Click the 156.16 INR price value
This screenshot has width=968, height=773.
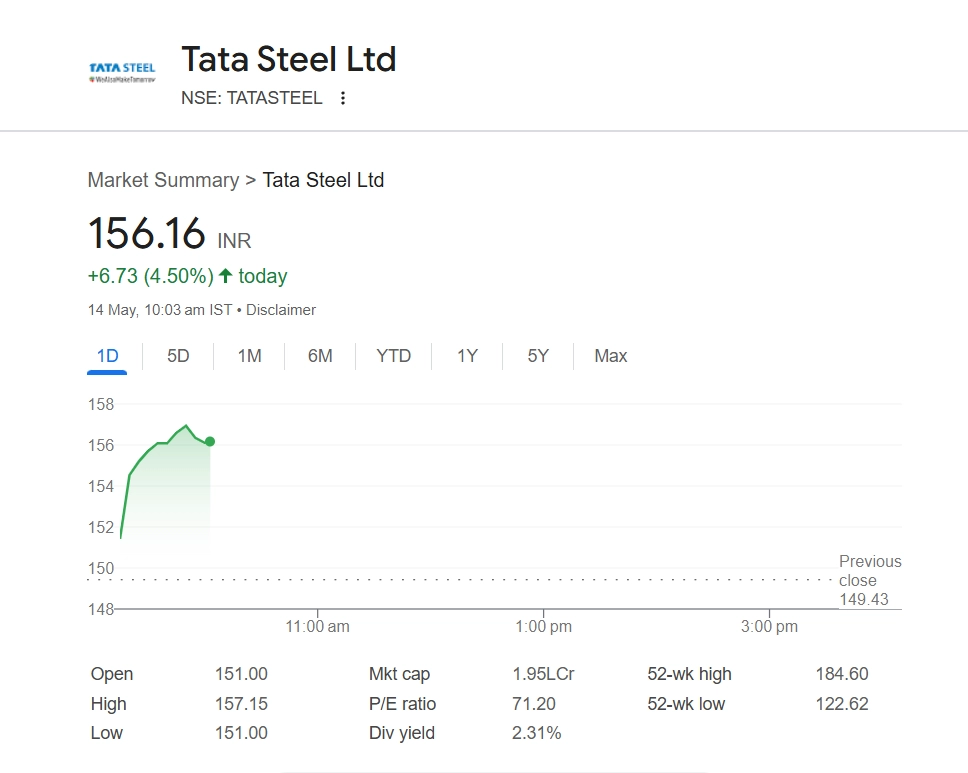pos(147,235)
